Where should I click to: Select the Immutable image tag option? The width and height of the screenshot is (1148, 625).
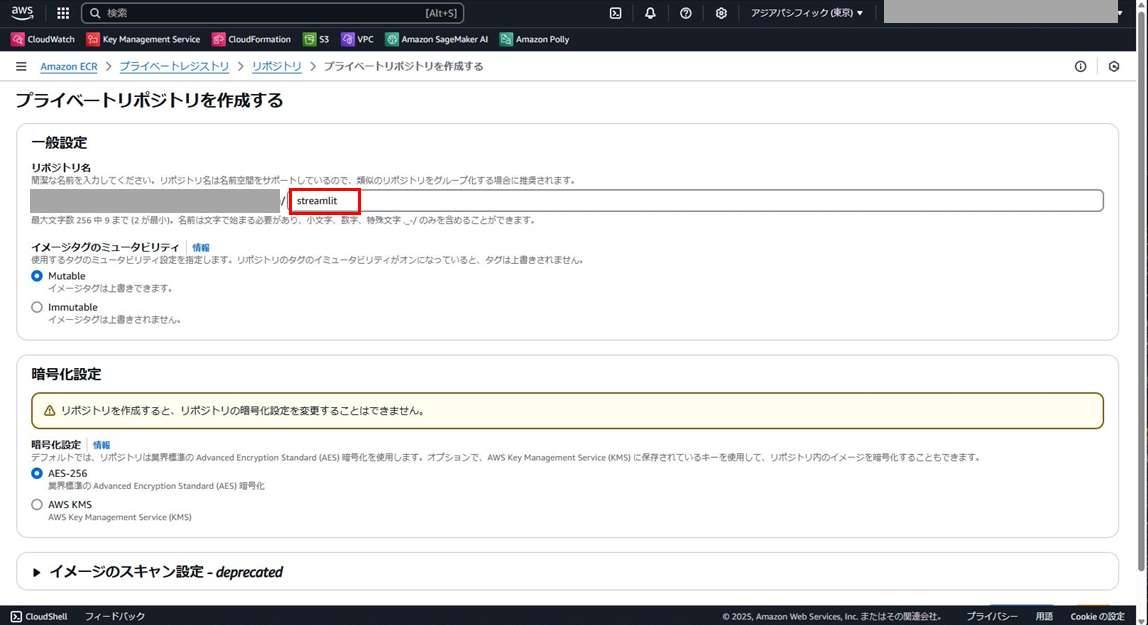click(x=36, y=307)
